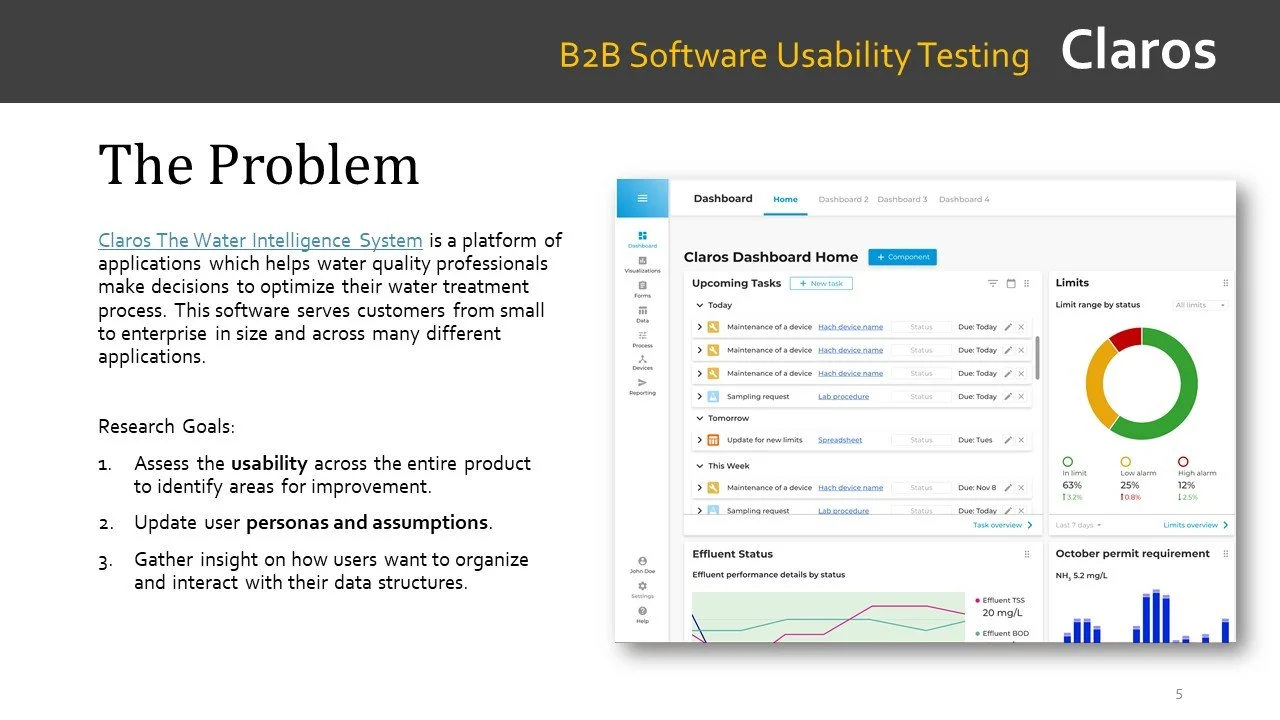Open the Last 7 days dropdown
1280x720 pixels.
(x=1079, y=525)
